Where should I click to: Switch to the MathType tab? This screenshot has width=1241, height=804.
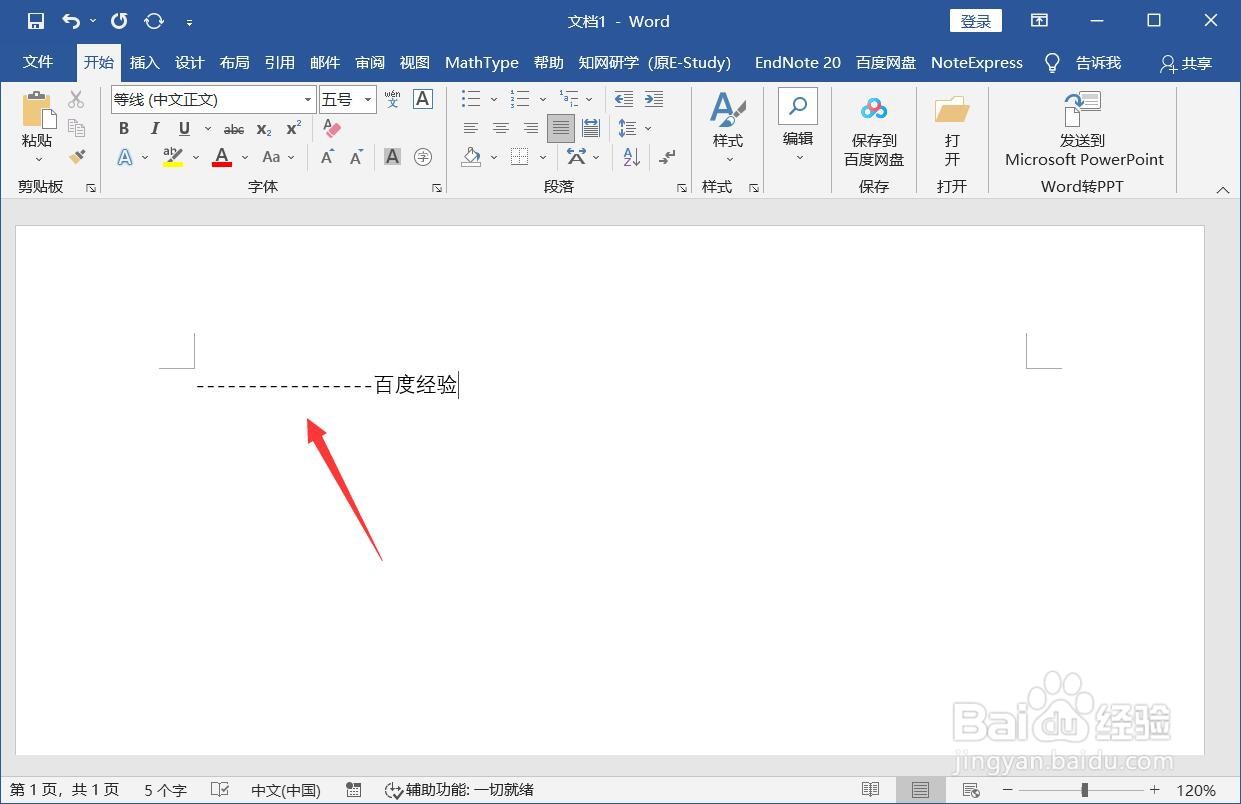pyautogui.click(x=481, y=62)
